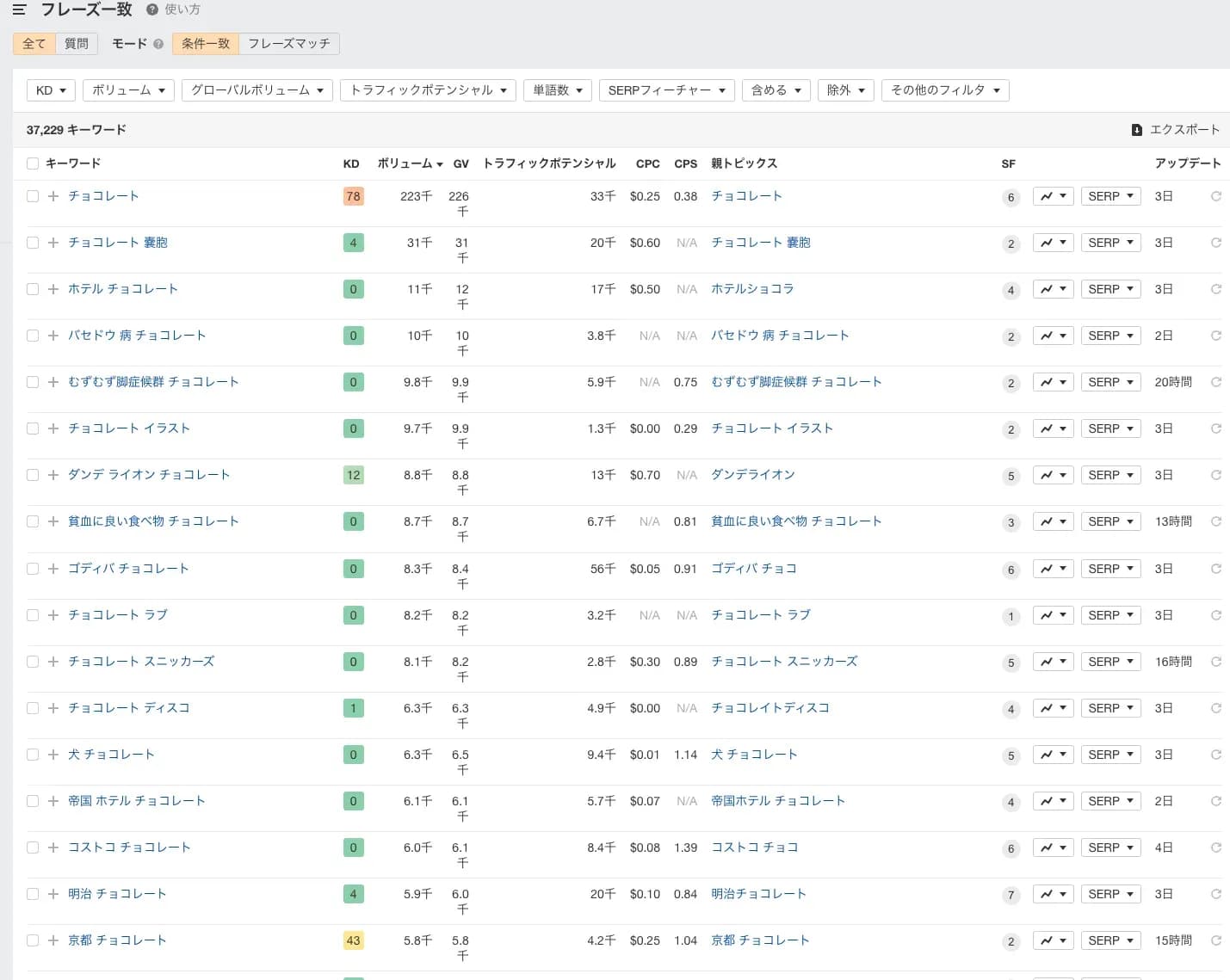Refresh the コストコ チョコレート row
The height and width of the screenshot is (980, 1230).
1216,847
